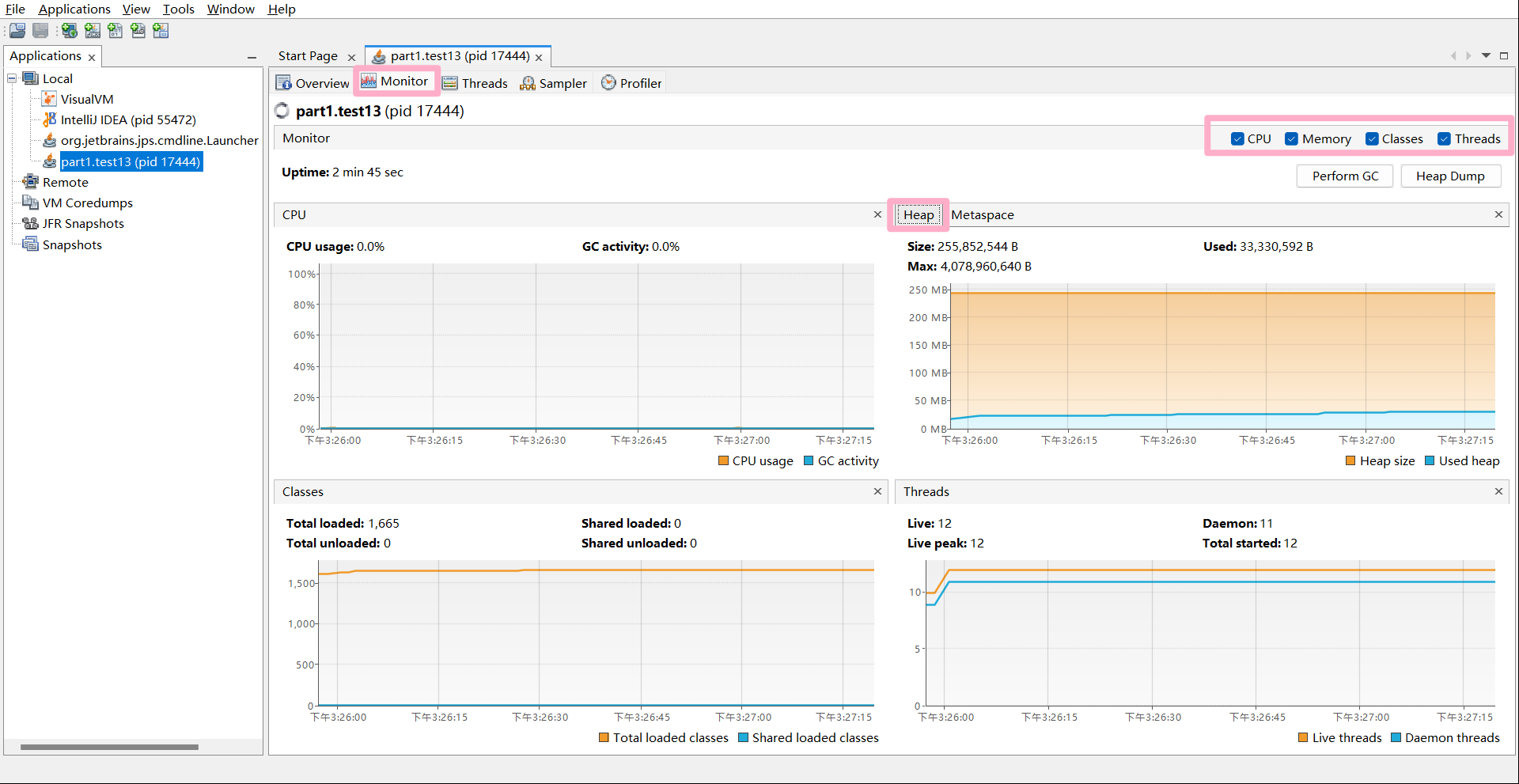Image resolution: width=1519 pixels, height=784 pixels.
Task: Click the JFR Snapshots node icon
Action: (x=31, y=224)
